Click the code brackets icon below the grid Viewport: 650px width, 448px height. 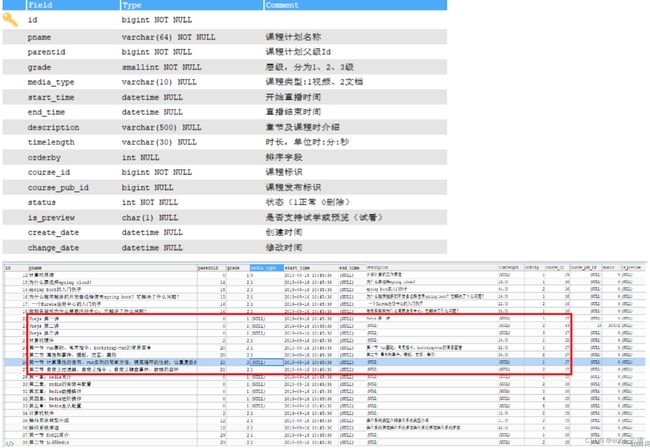pyautogui.click(x=9, y=443)
